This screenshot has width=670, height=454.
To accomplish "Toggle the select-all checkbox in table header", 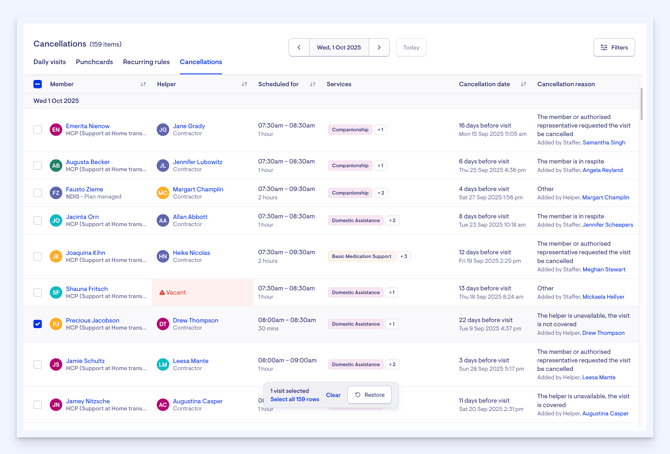I will click(x=38, y=84).
